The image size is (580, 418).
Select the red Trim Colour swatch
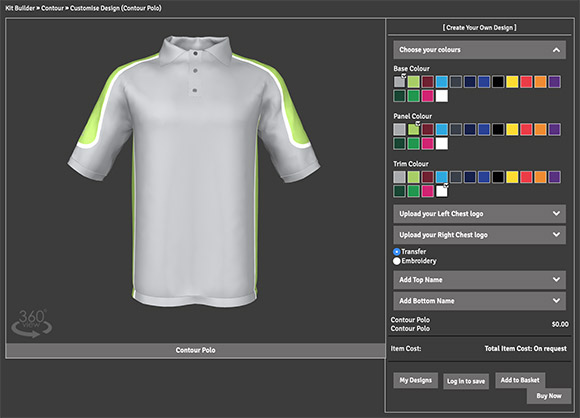tap(526, 177)
